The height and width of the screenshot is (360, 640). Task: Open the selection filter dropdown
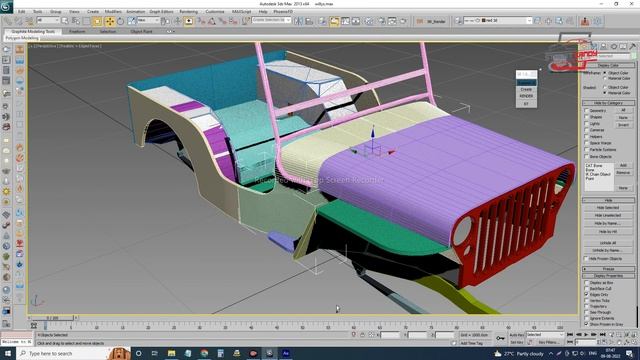coord(48,20)
